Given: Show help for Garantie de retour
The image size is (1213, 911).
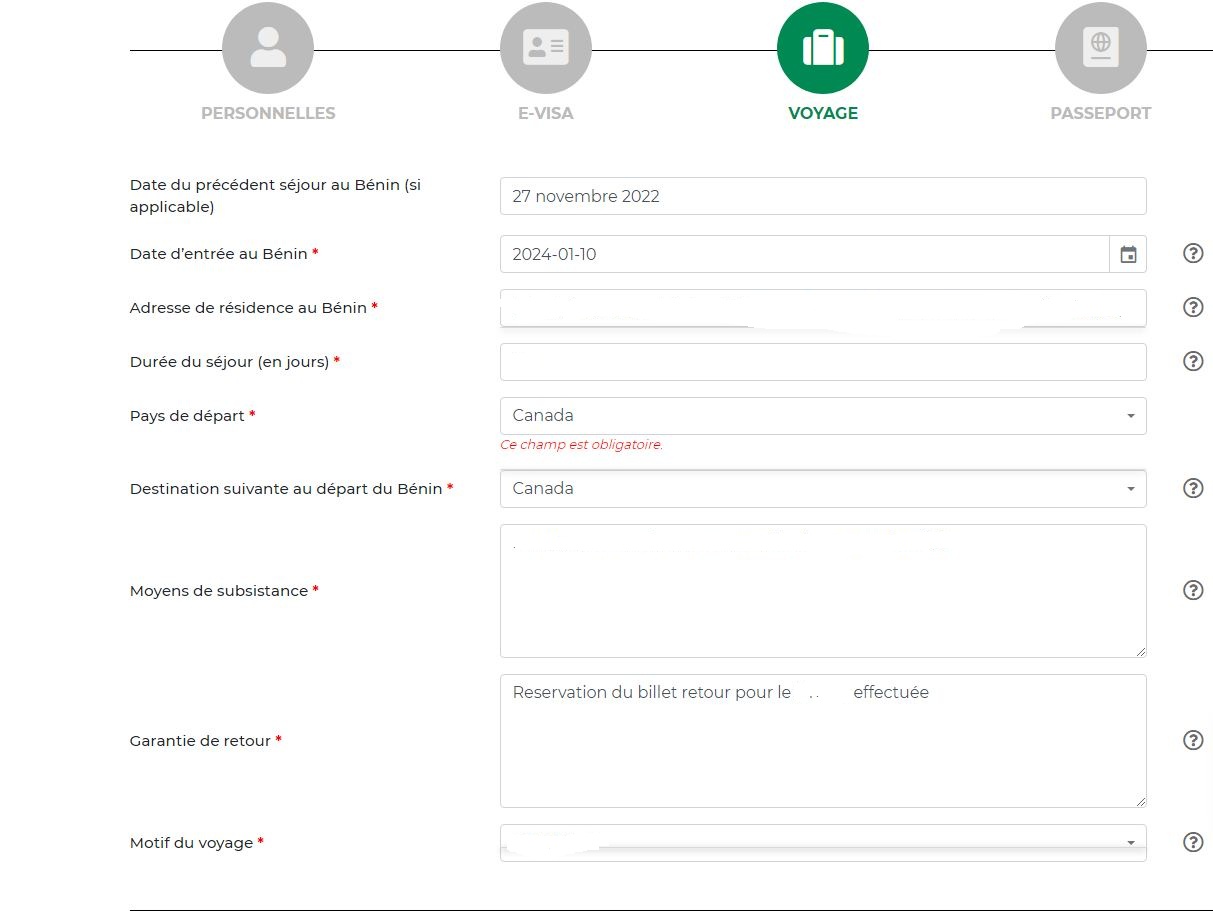Looking at the screenshot, I should 1193,741.
